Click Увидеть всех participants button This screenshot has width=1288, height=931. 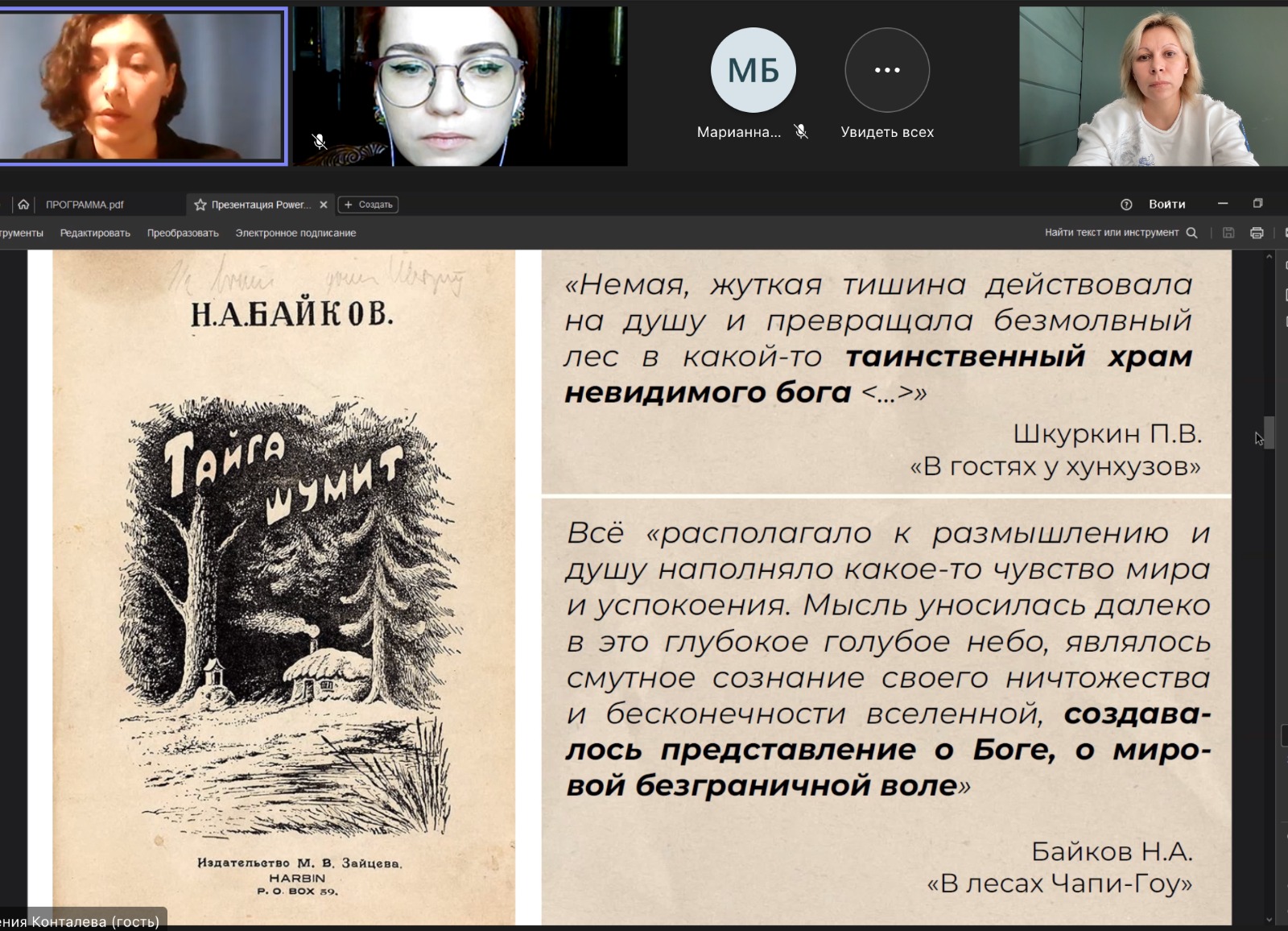click(x=887, y=132)
